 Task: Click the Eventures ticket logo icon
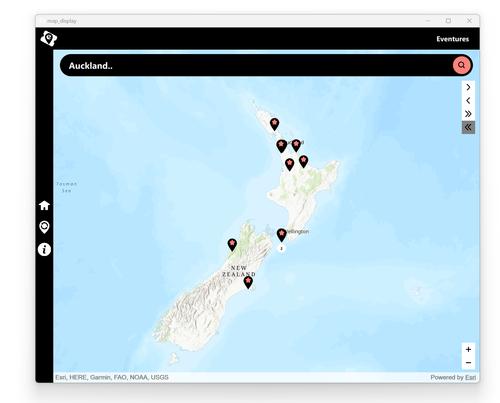click(49, 38)
